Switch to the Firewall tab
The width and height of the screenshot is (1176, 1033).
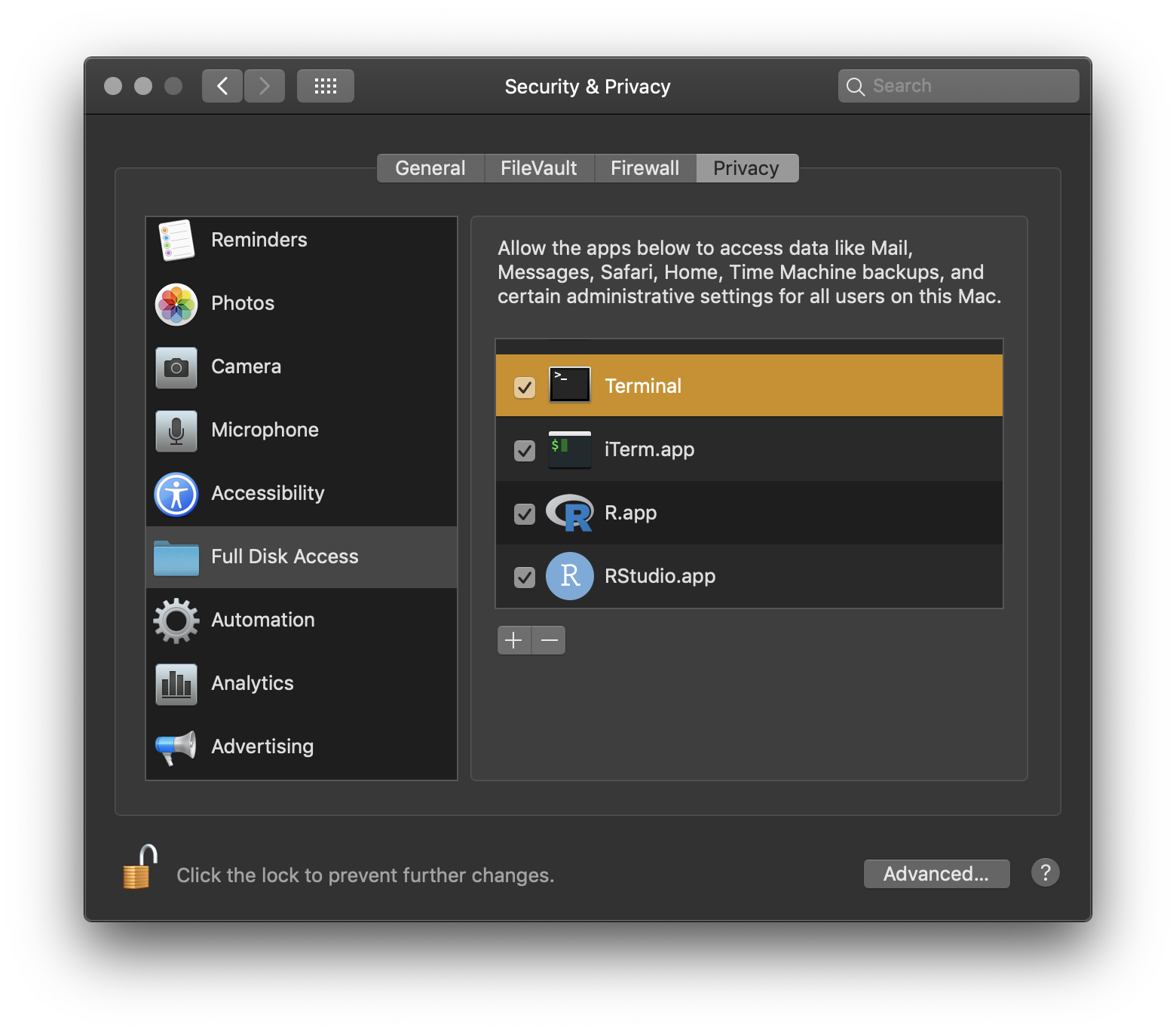click(x=645, y=168)
